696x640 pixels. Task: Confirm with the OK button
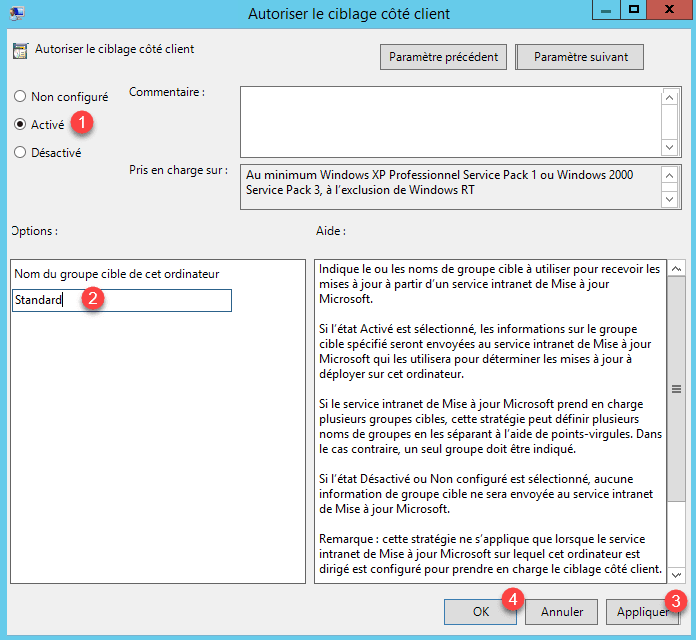(480, 612)
